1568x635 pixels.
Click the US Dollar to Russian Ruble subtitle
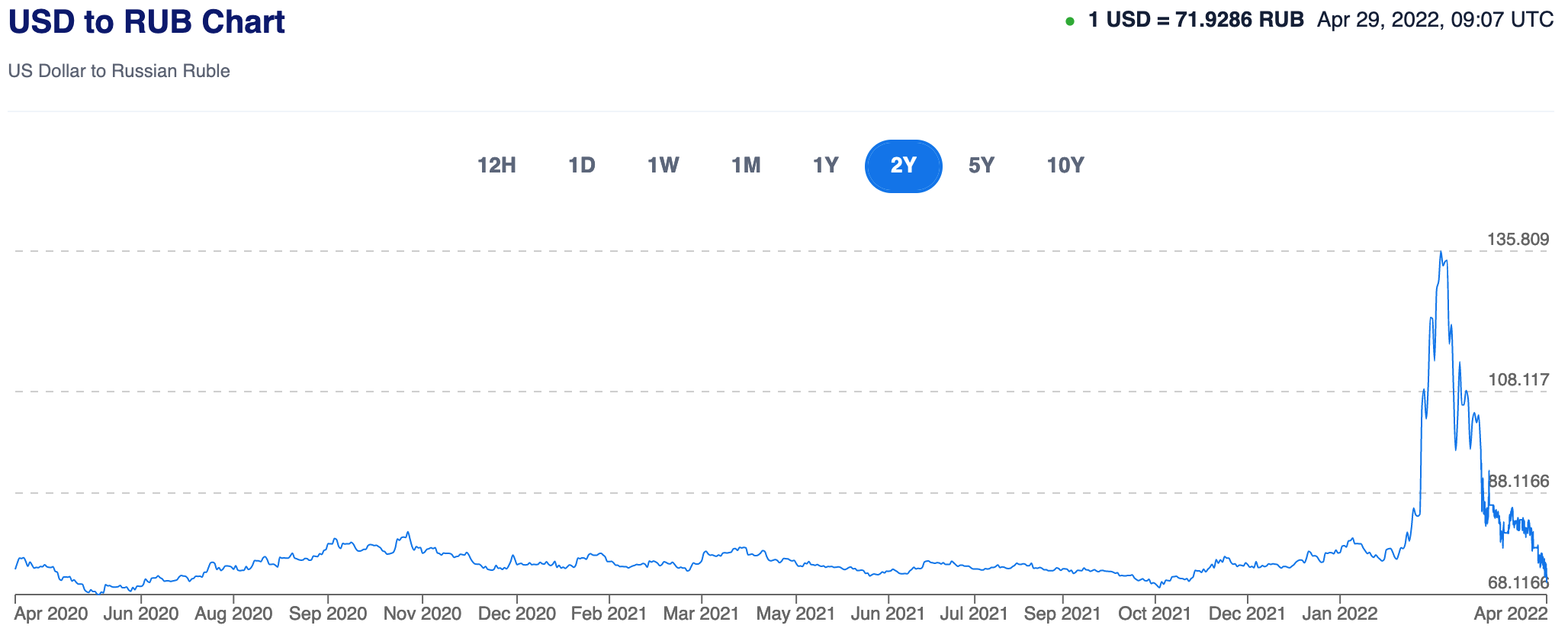tap(119, 71)
